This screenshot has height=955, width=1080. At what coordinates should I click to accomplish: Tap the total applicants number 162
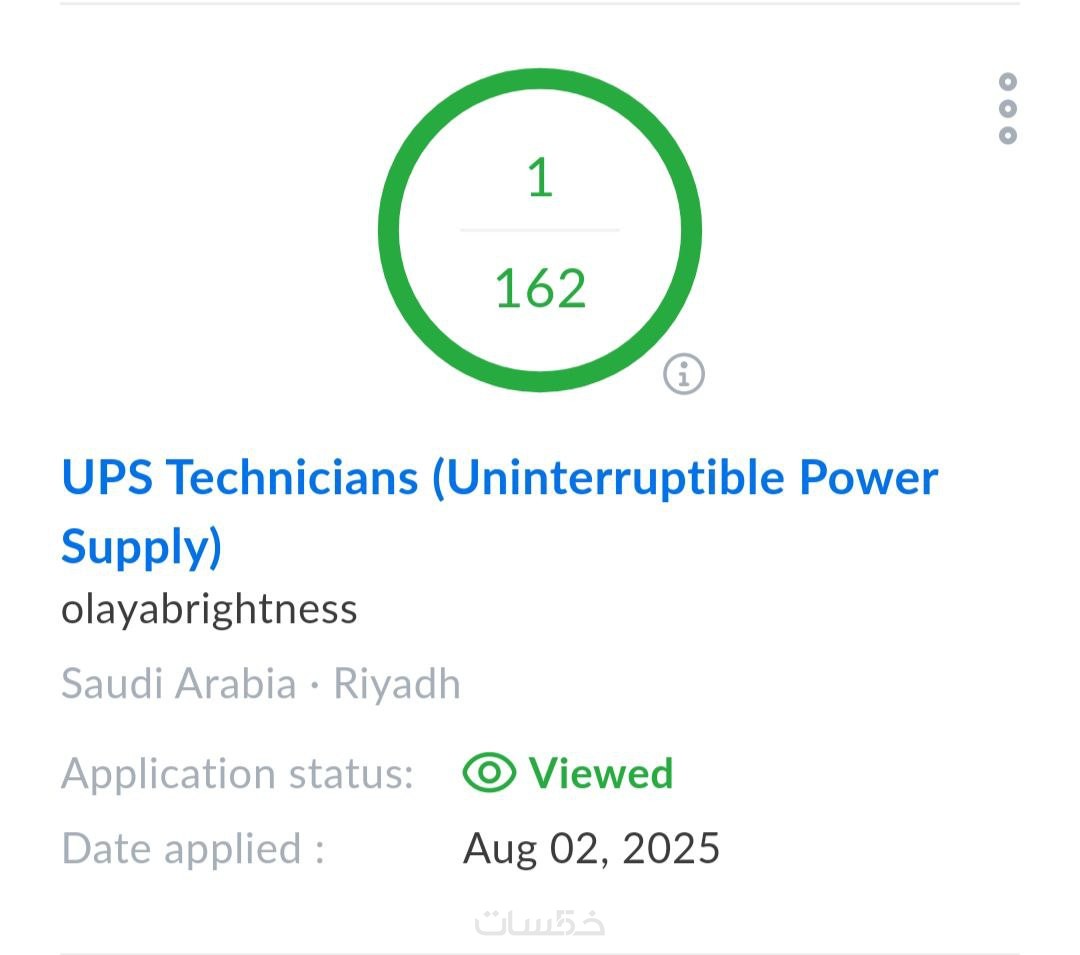coord(540,288)
